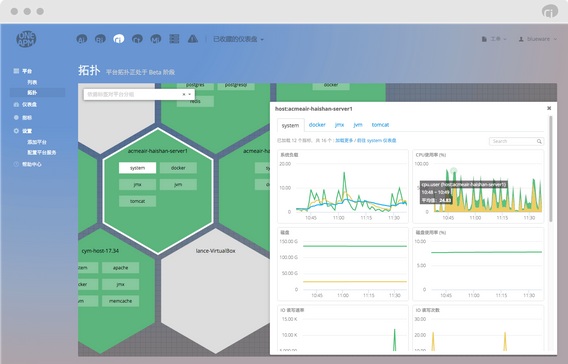
Task: Click 前往 system 仪表盘 link
Action: pyautogui.click(x=377, y=141)
